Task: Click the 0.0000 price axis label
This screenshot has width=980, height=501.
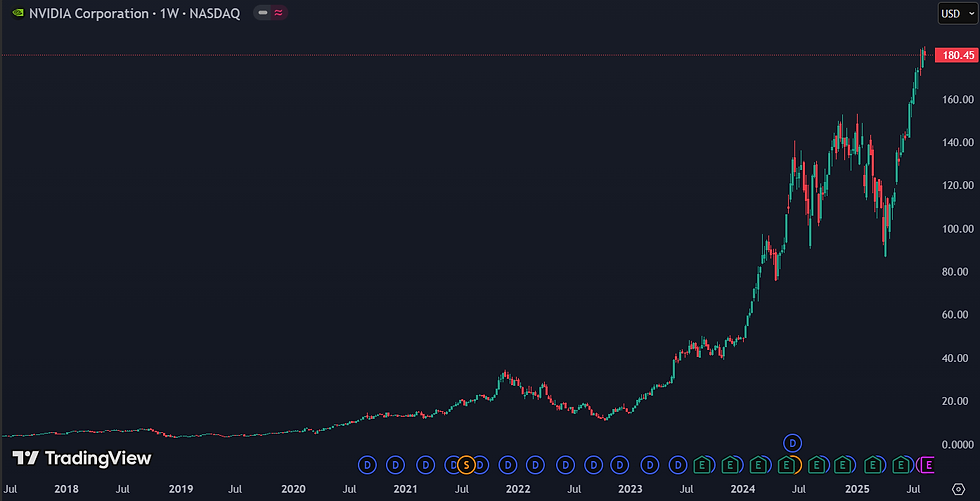Action: (x=956, y=445)
